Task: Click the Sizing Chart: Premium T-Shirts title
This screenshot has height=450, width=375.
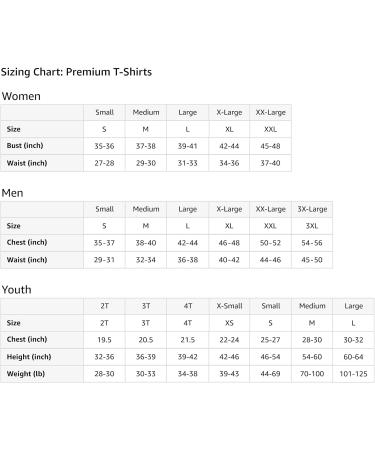Action: coord(76,72)
